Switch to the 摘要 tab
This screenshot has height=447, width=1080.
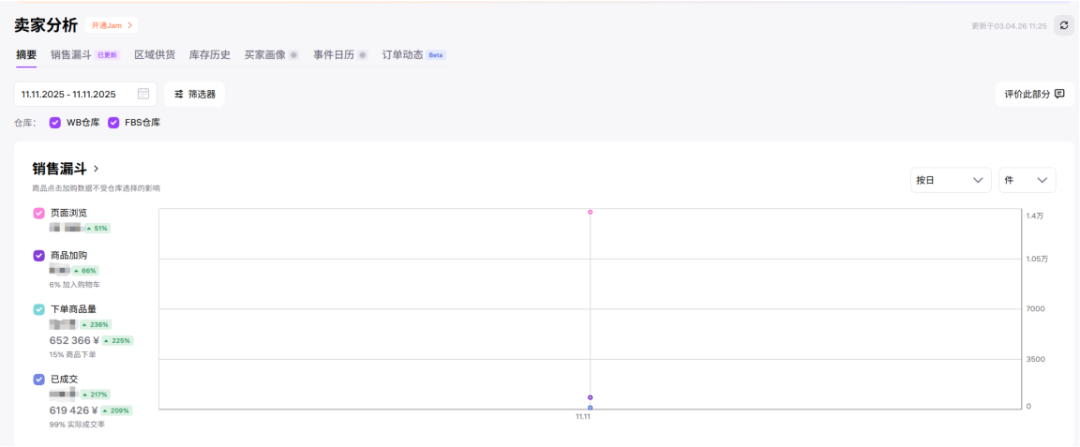click(26, 55)
